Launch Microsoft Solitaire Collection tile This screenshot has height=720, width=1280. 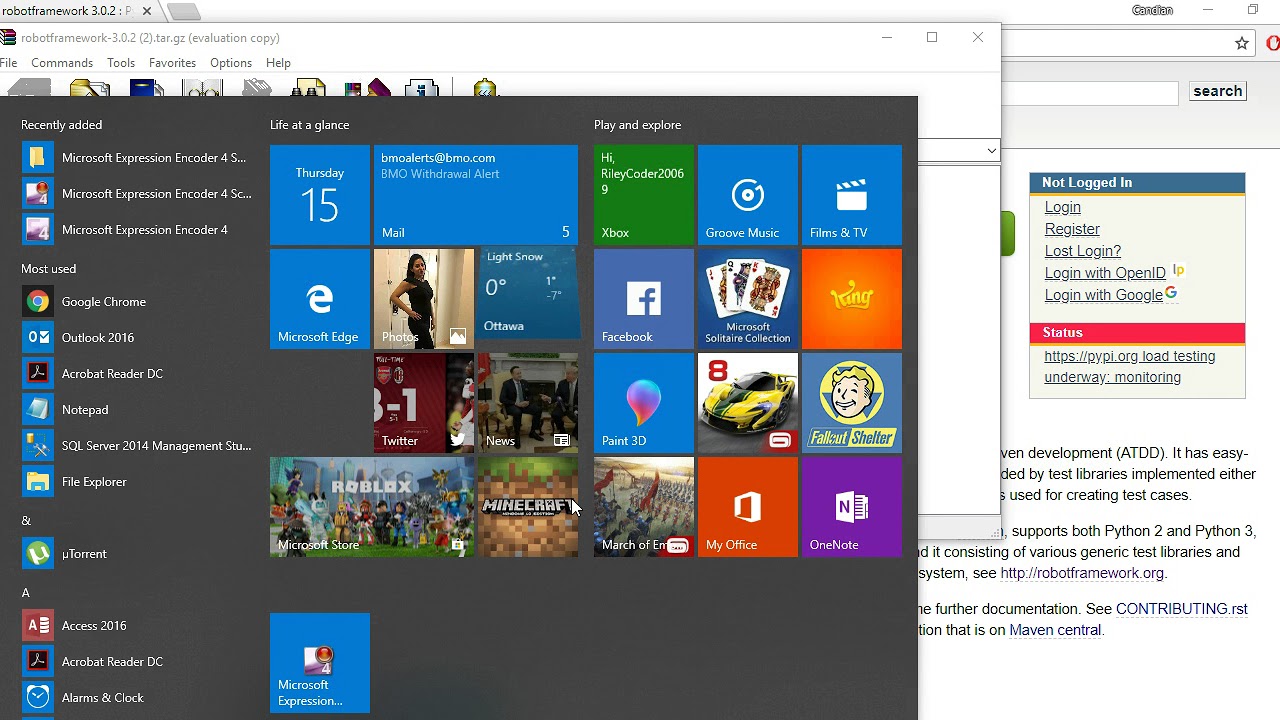click(x=748, y=299)
